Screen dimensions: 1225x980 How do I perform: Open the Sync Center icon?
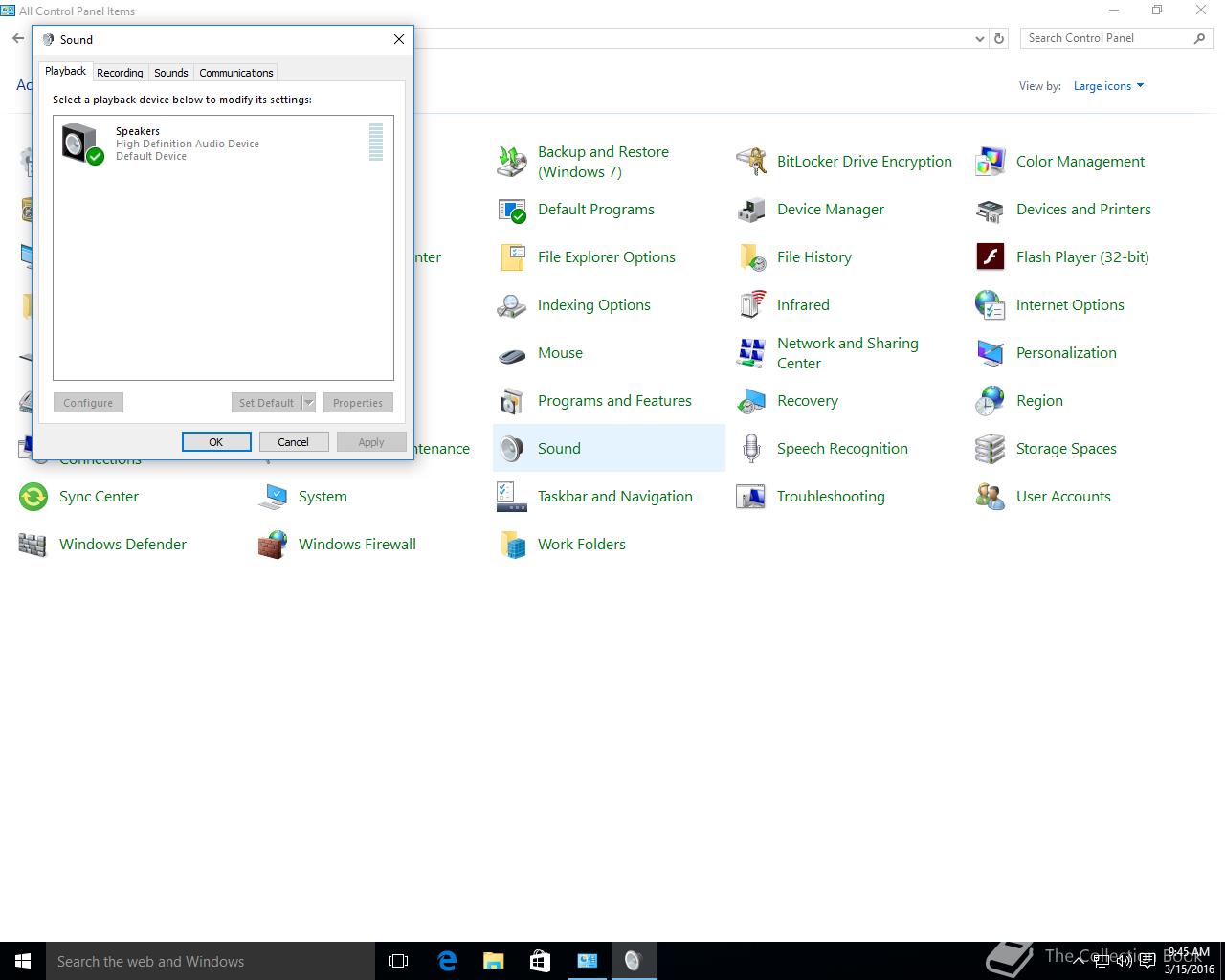click(33, 497)
